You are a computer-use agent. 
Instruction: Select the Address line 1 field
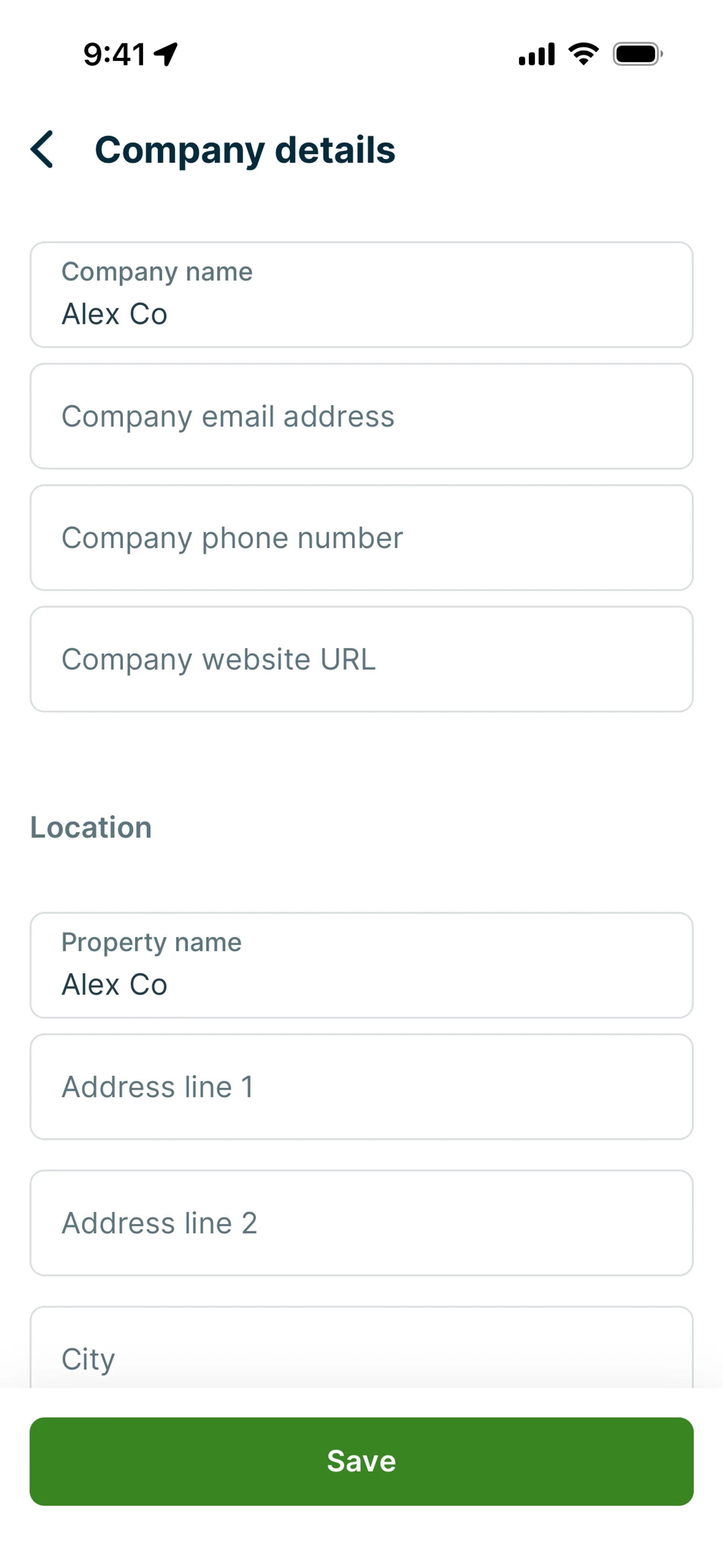click(361, 1087)
